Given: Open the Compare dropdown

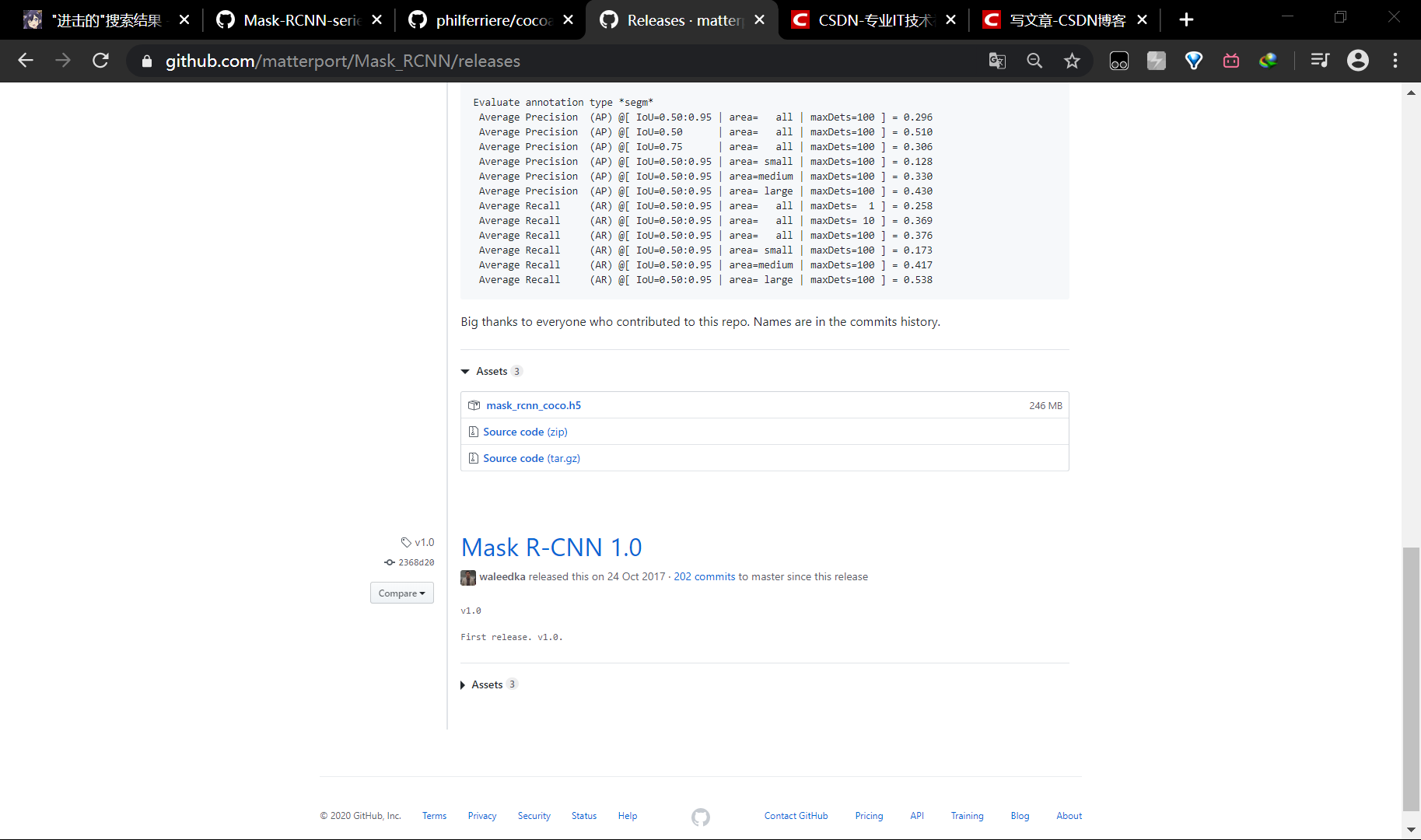Looking at the screenshot, I should tap(401, 593).
